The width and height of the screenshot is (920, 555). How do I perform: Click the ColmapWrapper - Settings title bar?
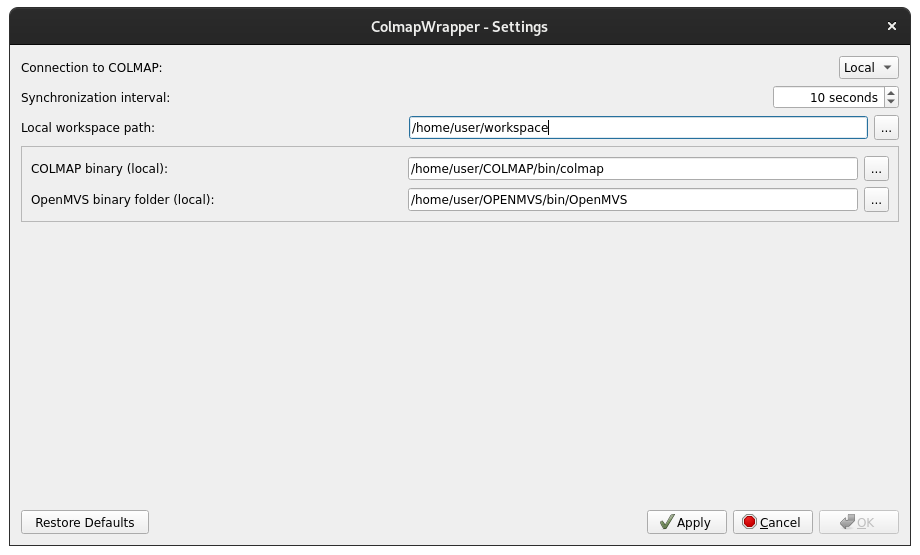(459, 26)
